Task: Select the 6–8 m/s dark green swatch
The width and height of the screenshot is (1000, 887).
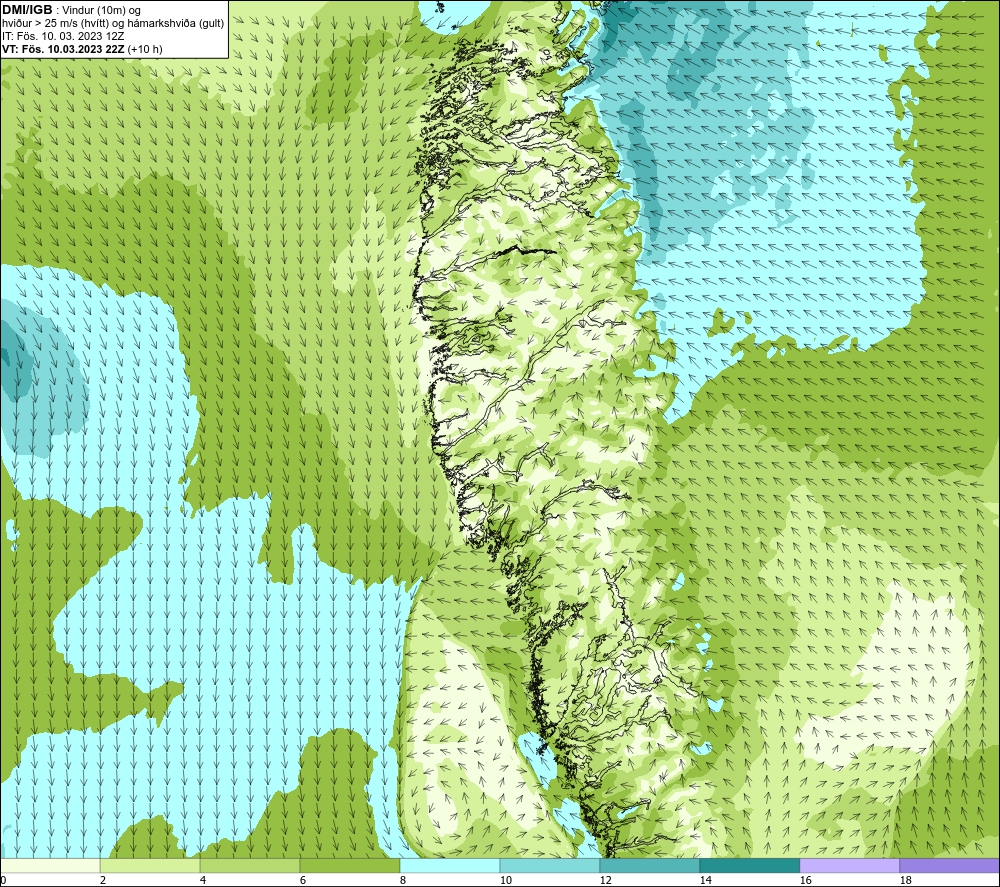Action: click(350, 865)
